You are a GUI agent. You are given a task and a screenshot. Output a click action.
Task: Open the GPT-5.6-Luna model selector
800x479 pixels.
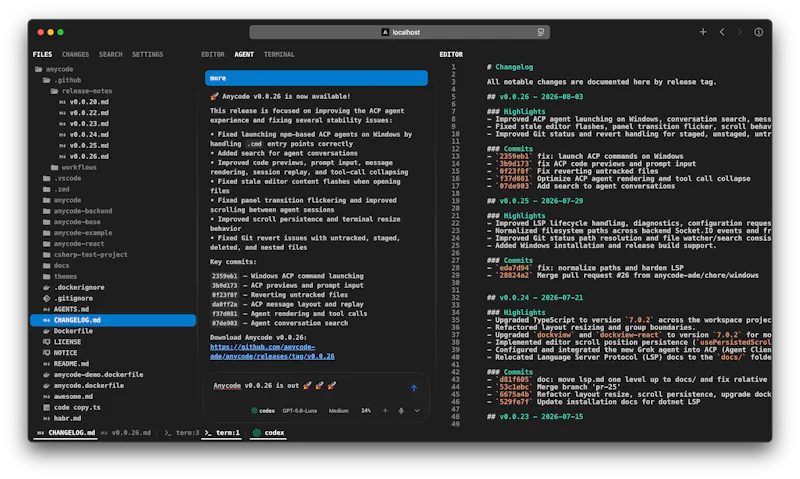[299, 411]
